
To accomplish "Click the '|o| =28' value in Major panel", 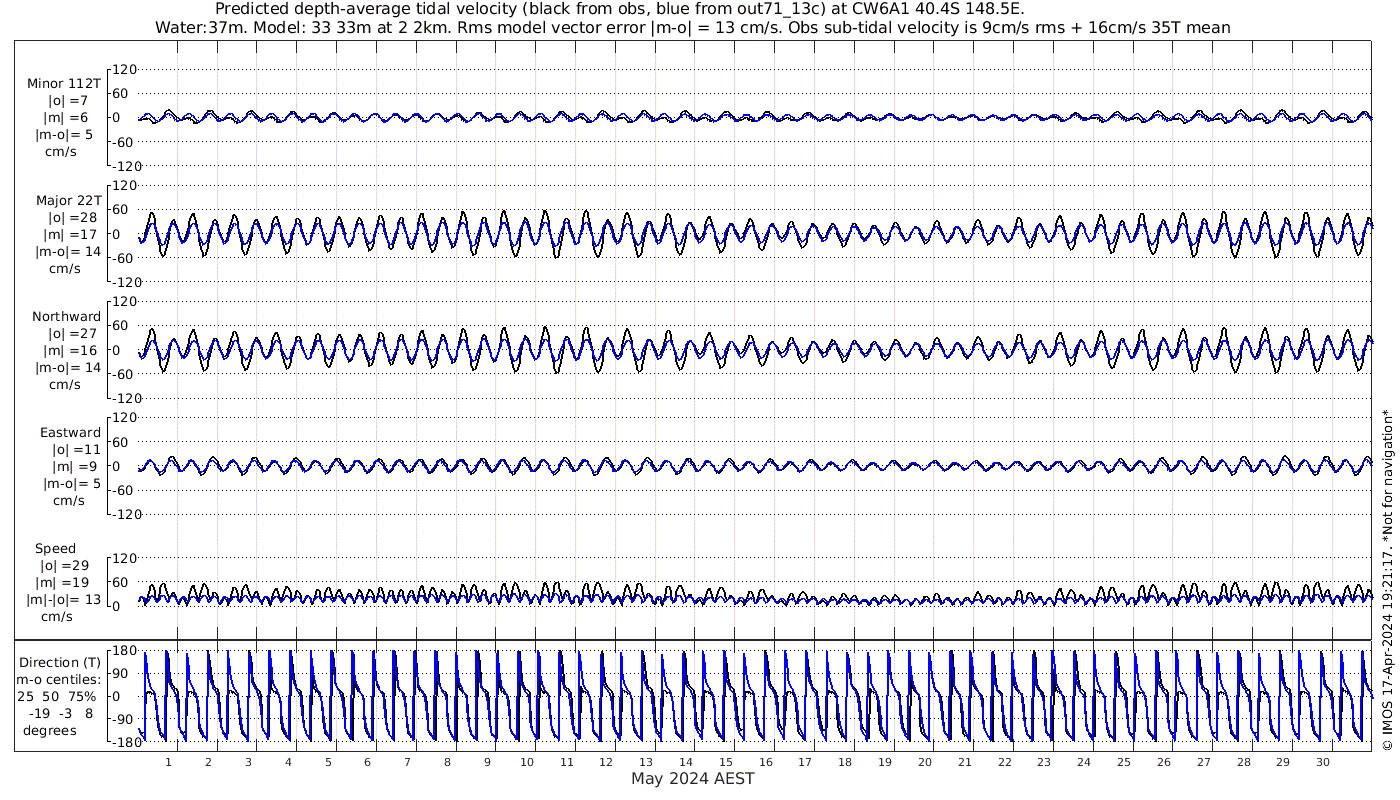I will click(74, 217).
